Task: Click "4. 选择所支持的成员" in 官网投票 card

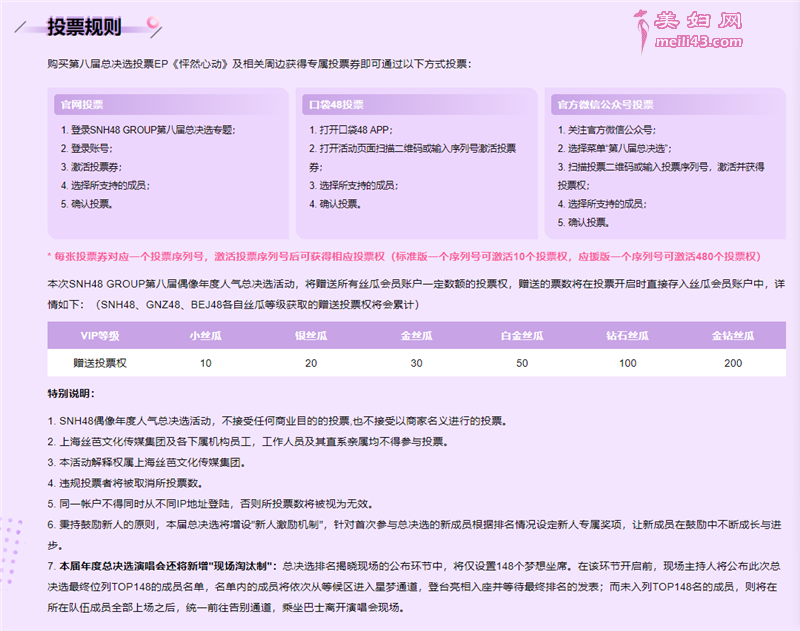Action: [105, 185]
